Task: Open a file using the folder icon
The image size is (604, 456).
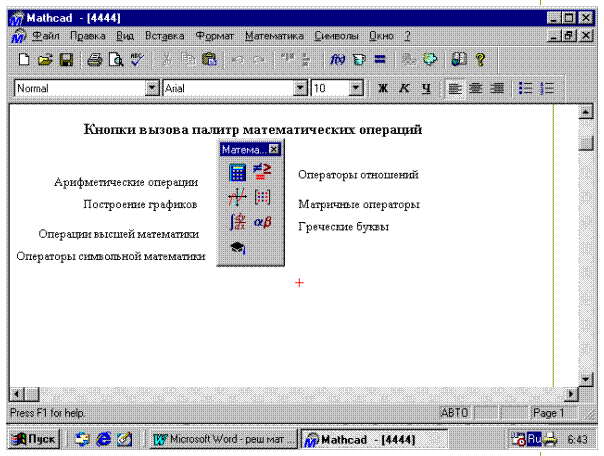Action: pyautogui.click(x=45, y=60)
